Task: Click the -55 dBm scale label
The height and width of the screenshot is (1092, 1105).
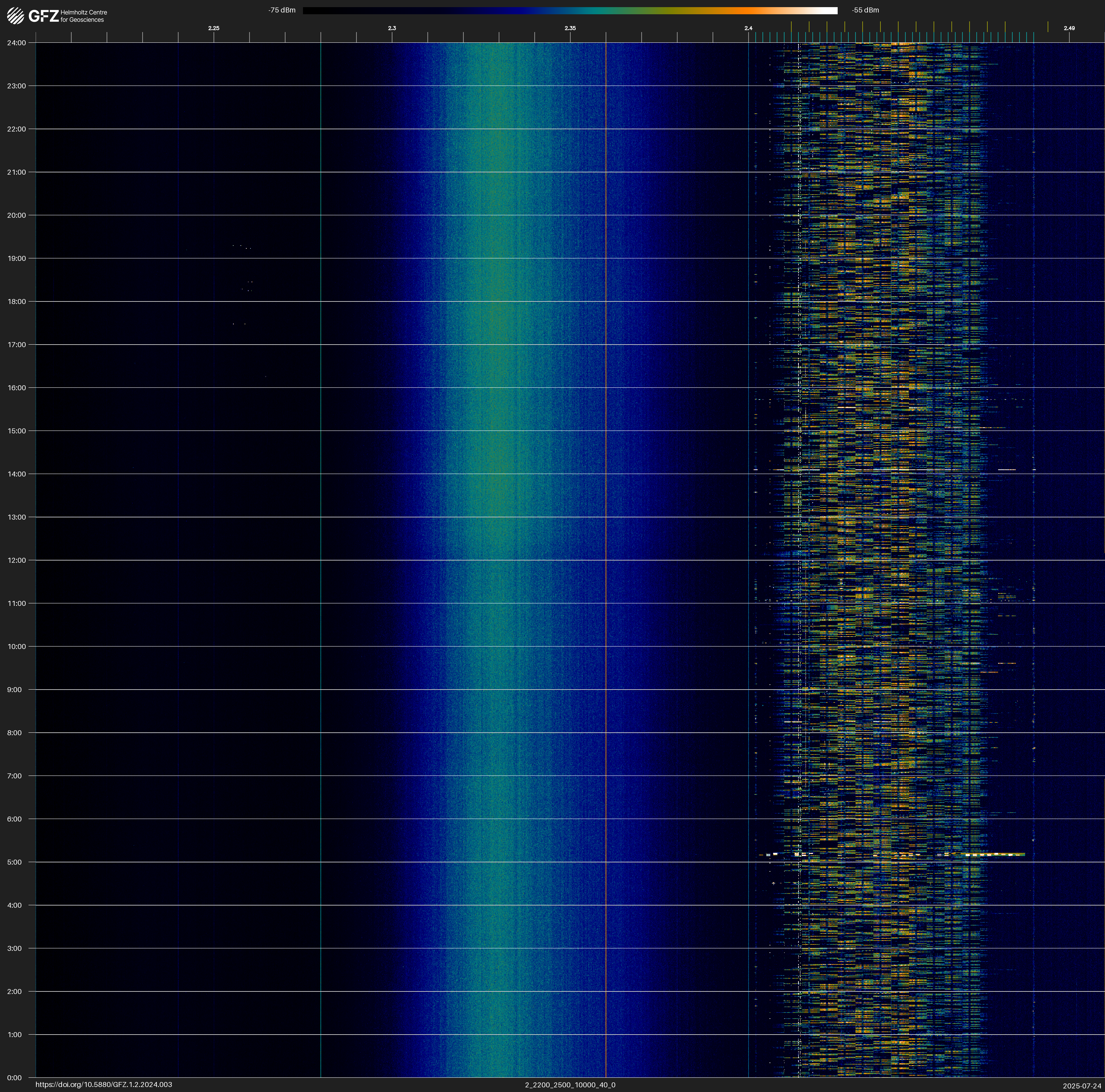Action: 865,10
